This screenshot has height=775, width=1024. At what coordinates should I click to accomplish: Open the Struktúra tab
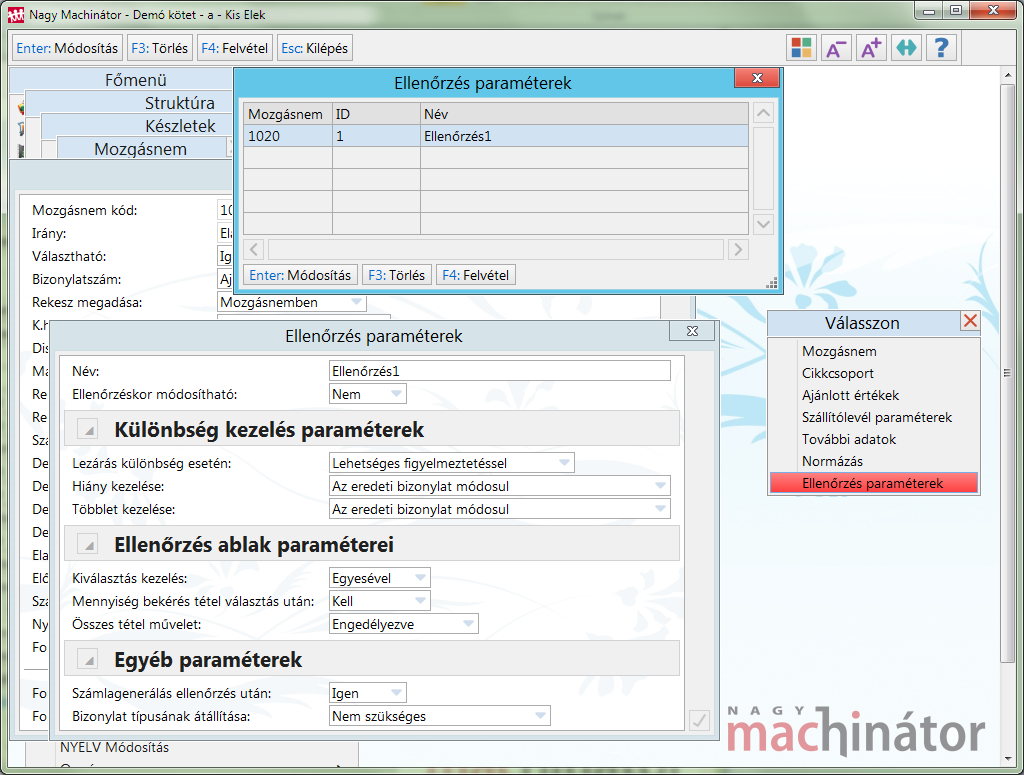[180, 103]
